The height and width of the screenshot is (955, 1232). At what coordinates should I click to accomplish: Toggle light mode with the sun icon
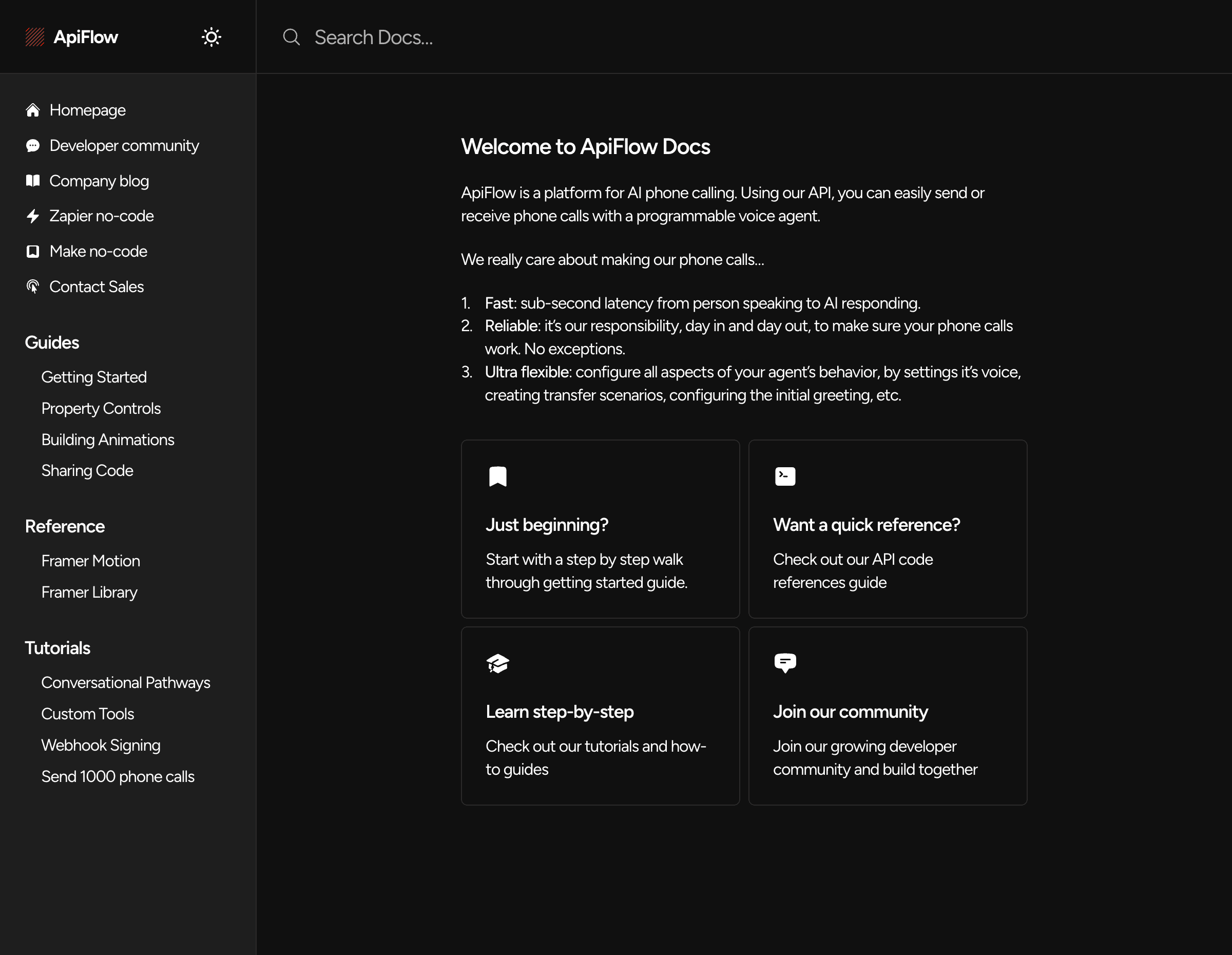point(211,37)
